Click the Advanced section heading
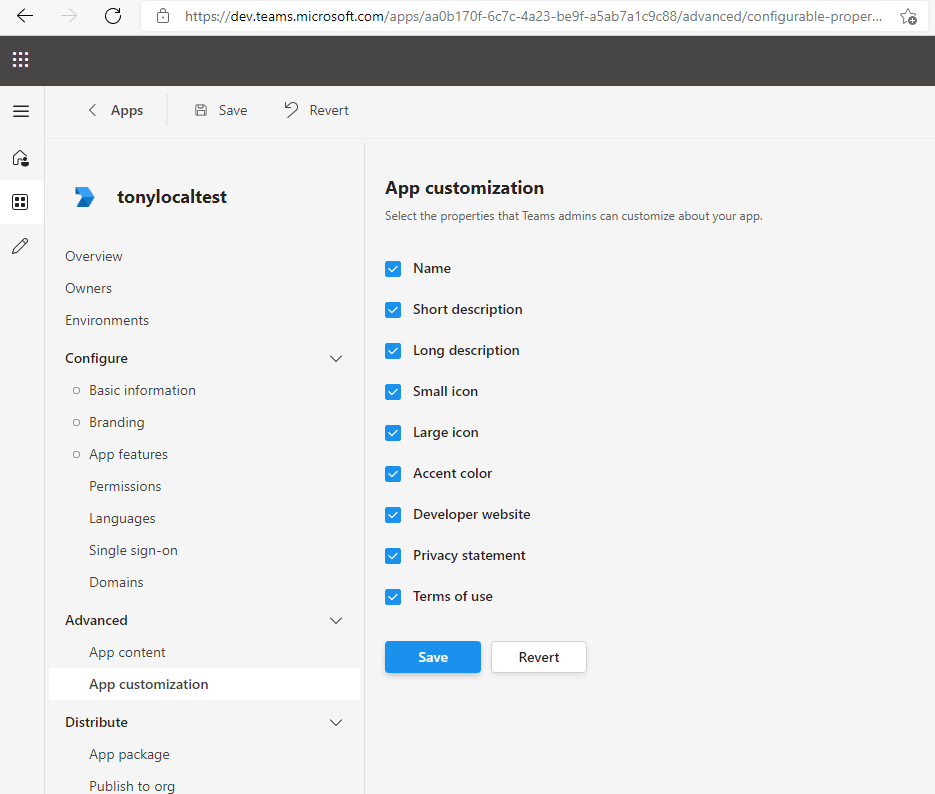 click(x=97, y=621)
